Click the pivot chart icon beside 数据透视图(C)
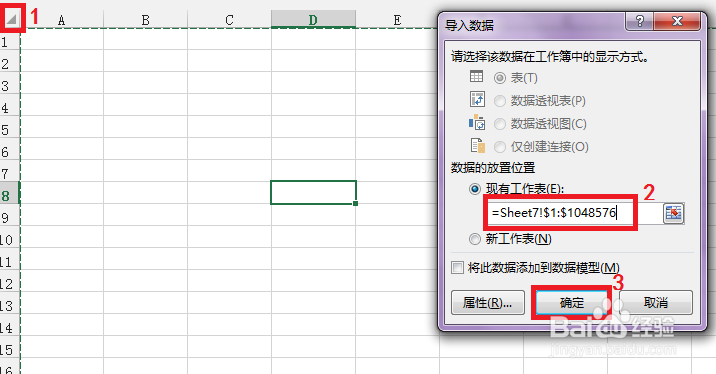This screenshot has height=374, width=716. coord(477,122)
